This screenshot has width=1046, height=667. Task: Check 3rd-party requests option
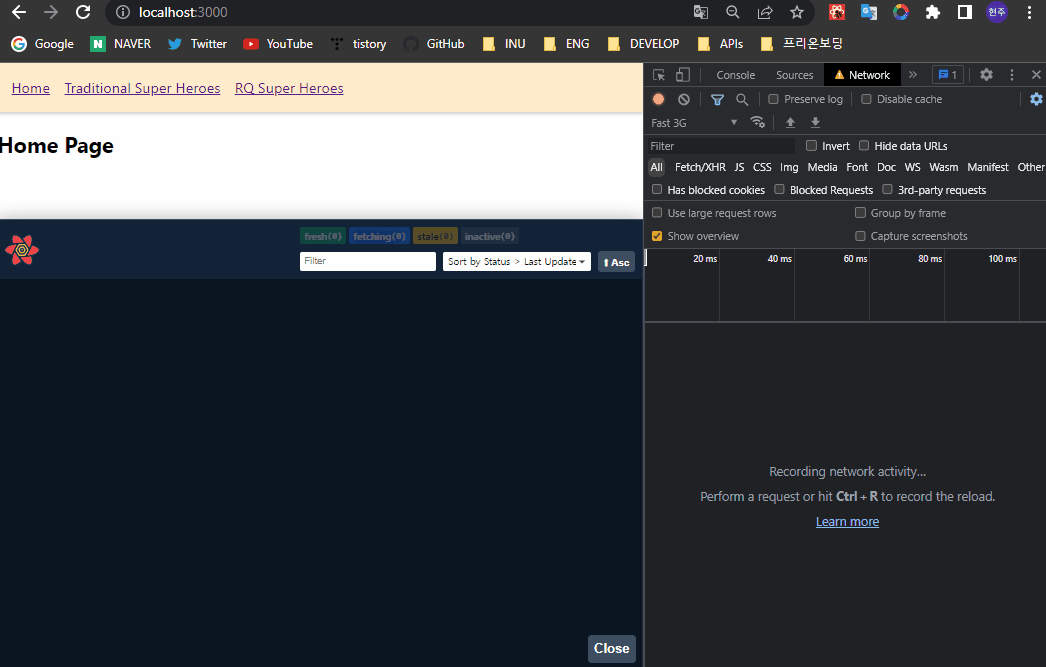point(887,189)
